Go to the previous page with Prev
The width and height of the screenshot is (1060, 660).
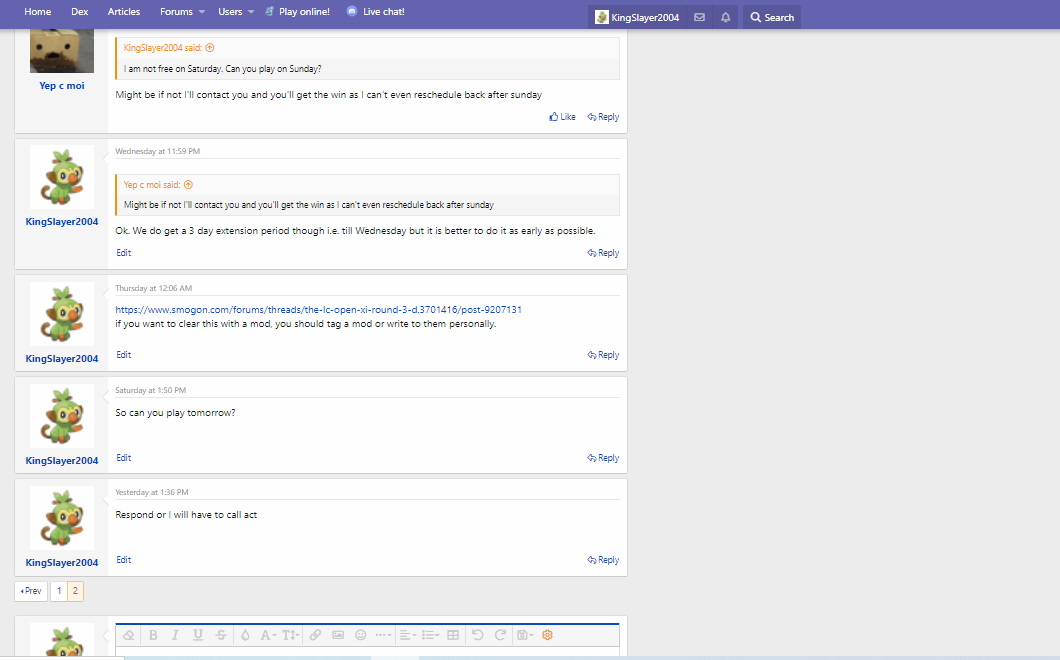[31, 591]
